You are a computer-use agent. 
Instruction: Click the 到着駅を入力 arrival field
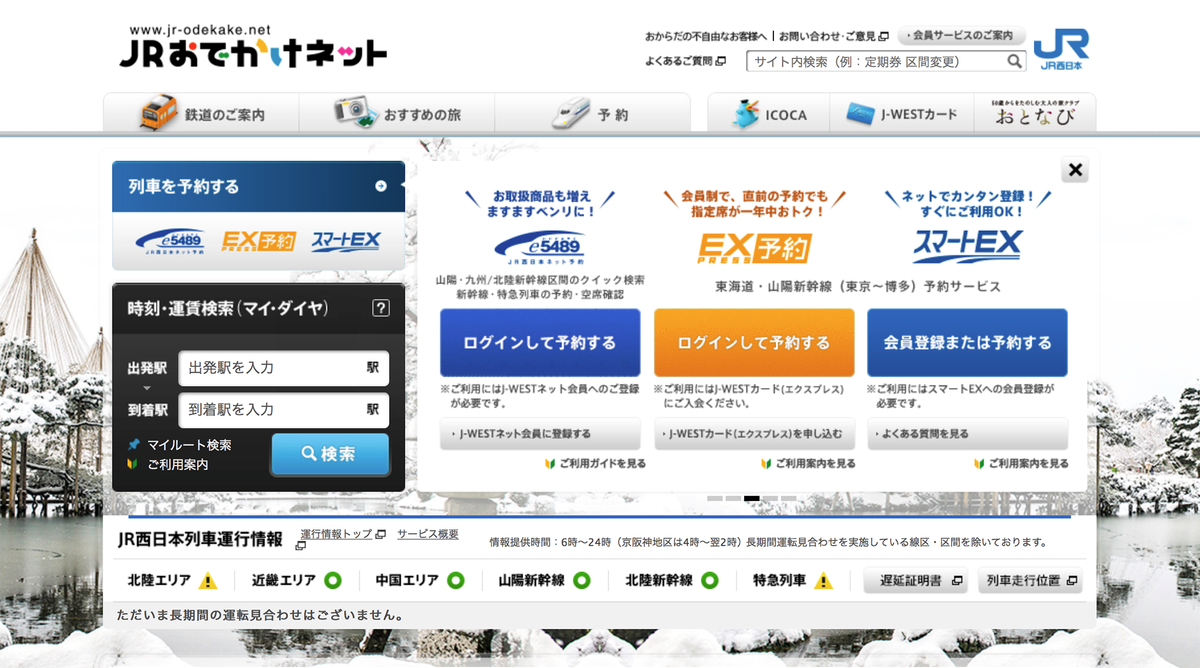[x=283, y=410]
